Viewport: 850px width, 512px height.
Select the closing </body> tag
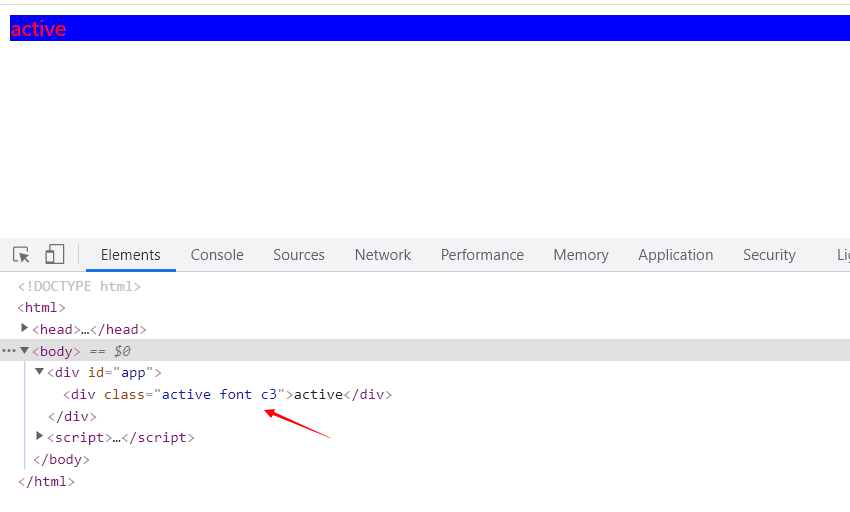click(61, 459)
